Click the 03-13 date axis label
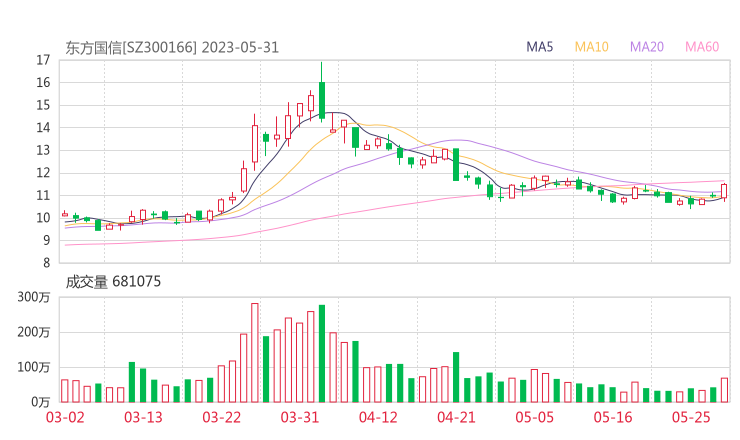Viewport: 740px width, 440px height. pos(143,417)
